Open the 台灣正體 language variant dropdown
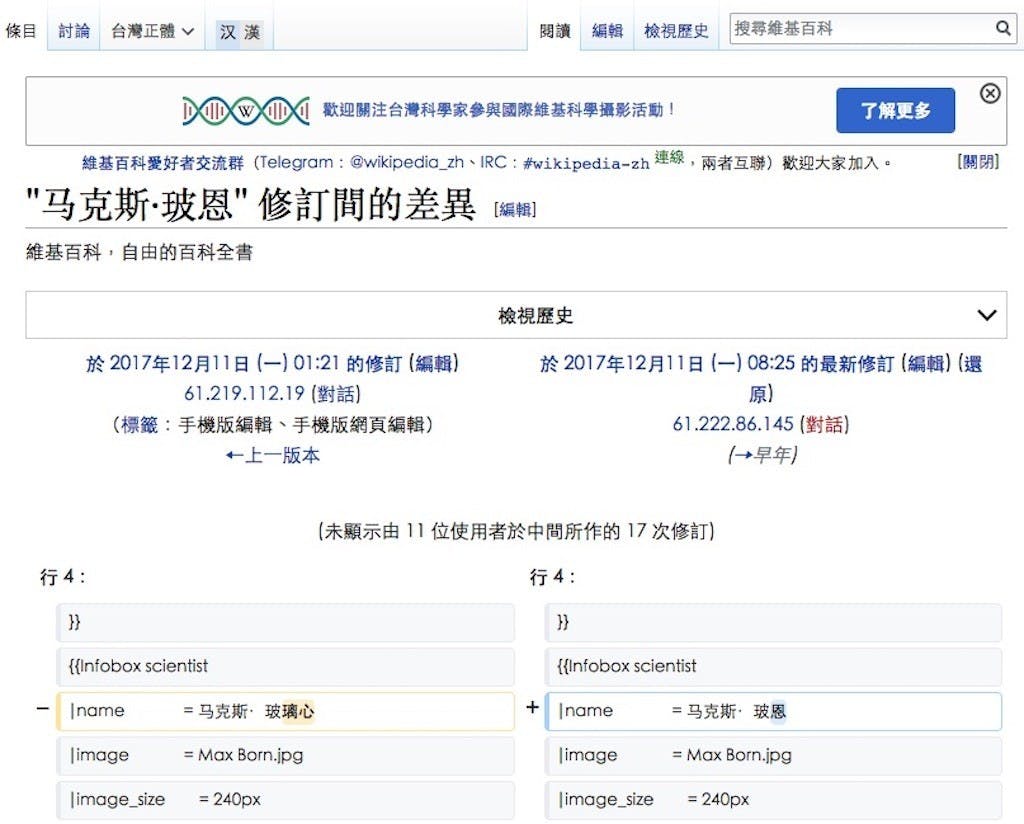The image size is (1024, 824). pyautogui.click(x=152, y=31)
